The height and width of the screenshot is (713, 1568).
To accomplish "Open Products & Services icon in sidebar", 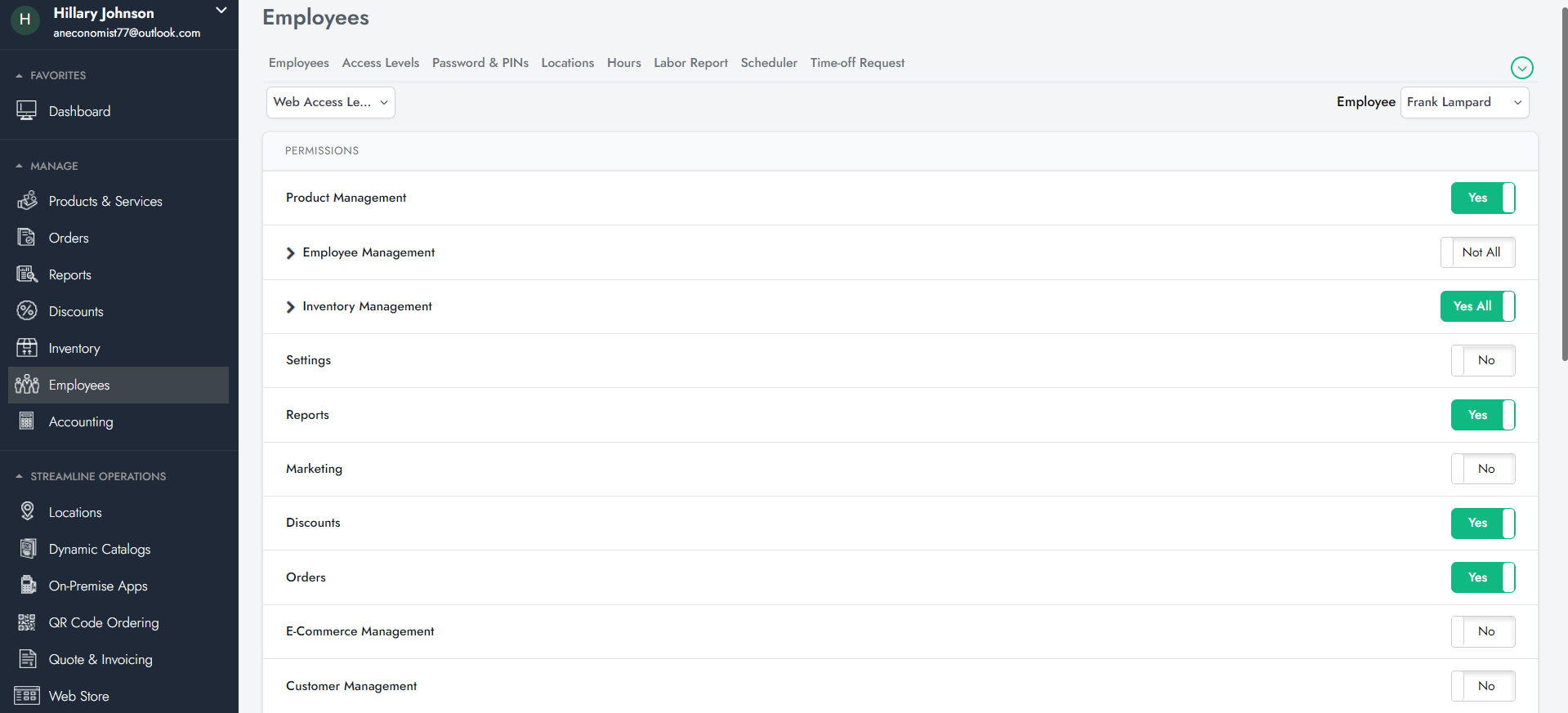I will pos(27,201).
